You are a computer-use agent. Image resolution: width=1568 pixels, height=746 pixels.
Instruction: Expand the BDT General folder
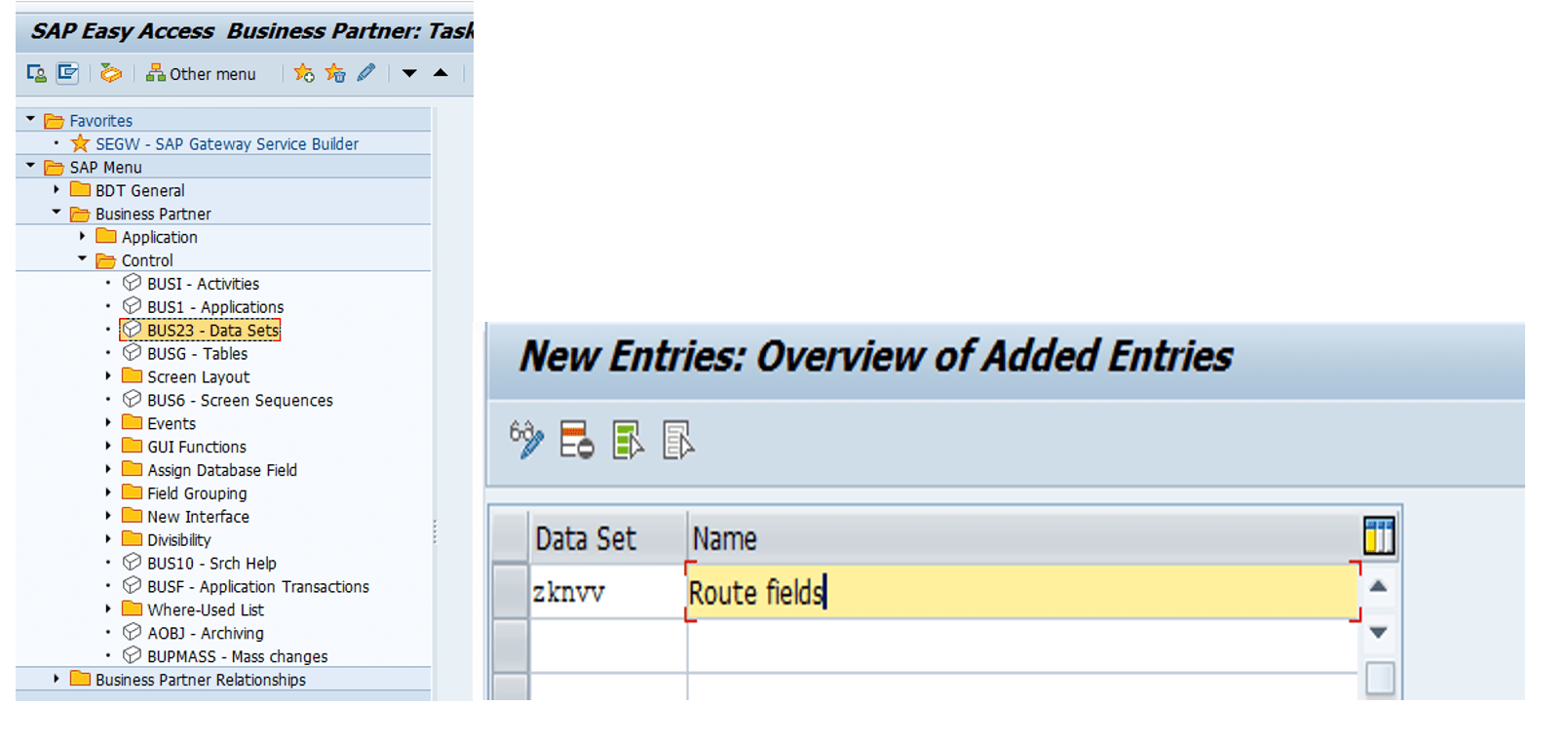[x=57, y=190]
